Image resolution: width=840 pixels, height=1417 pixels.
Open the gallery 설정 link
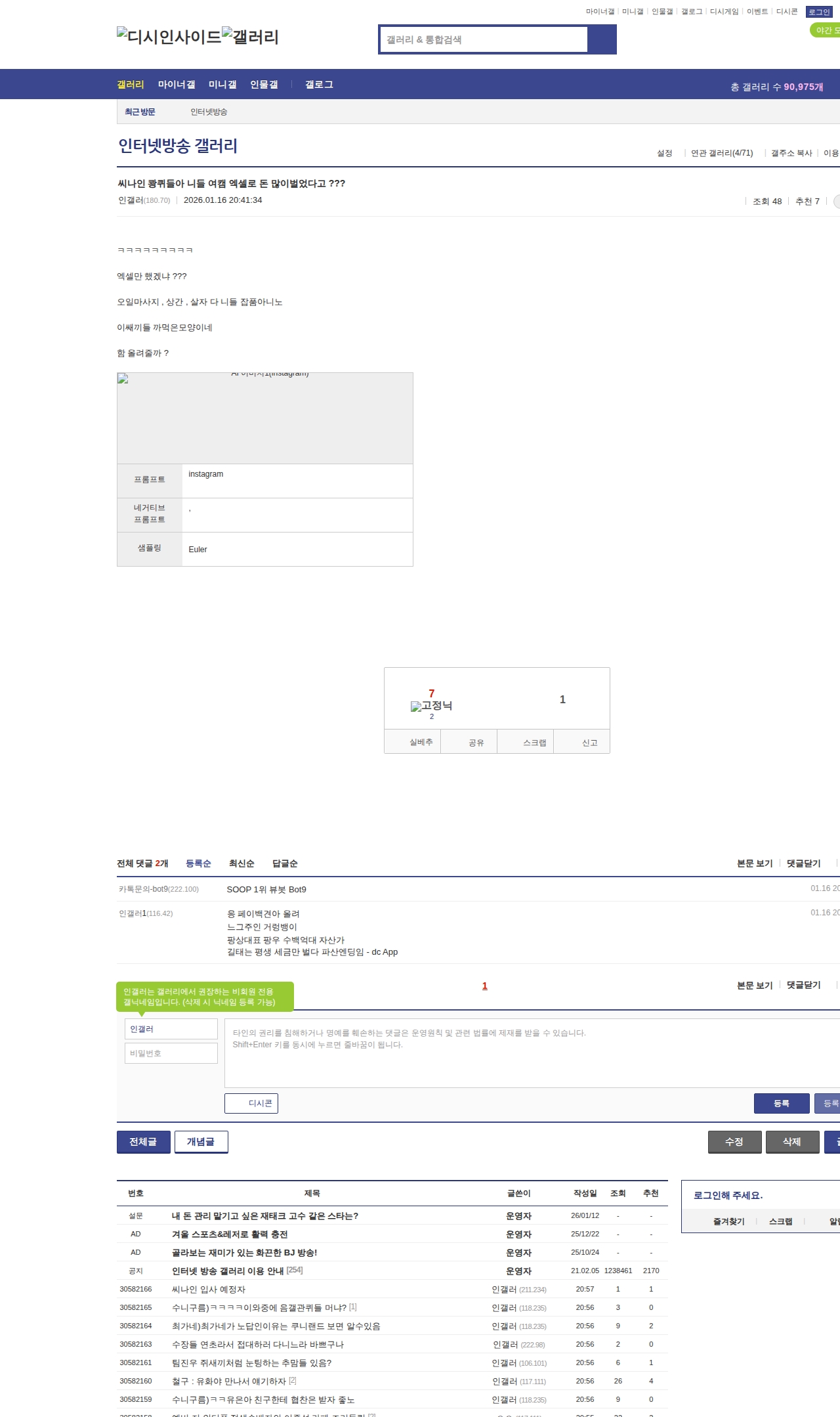pos(665,153)
